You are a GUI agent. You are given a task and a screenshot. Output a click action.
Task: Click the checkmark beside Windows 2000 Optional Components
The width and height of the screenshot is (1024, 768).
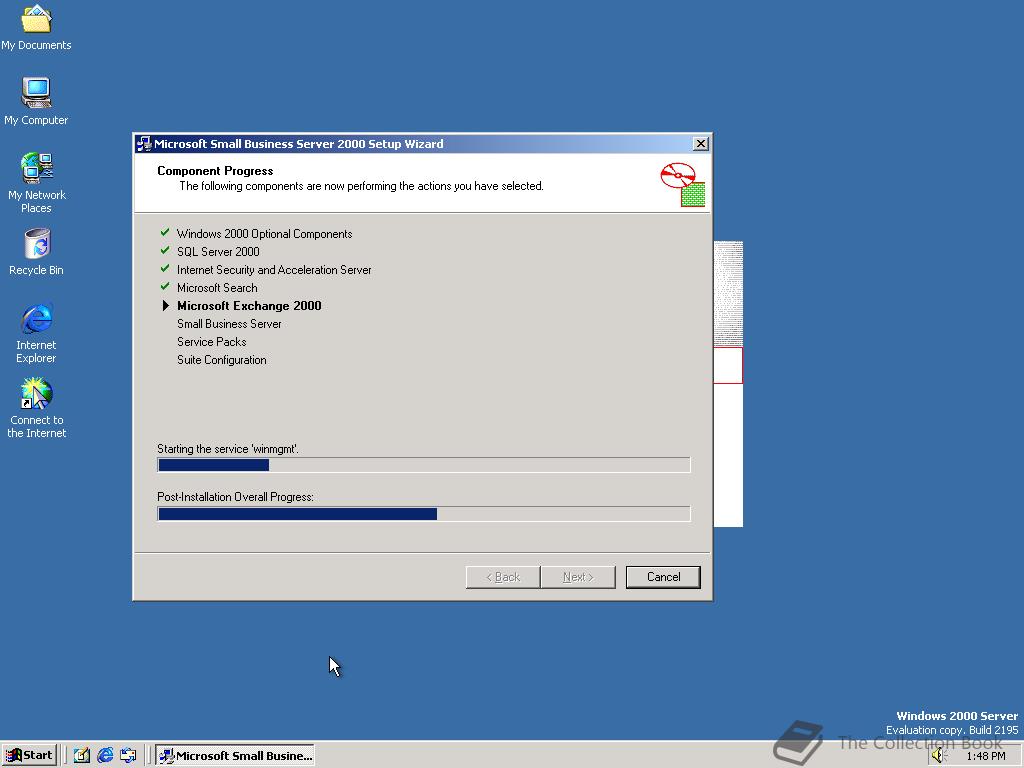pyautogui.click(x=165, y=232)
